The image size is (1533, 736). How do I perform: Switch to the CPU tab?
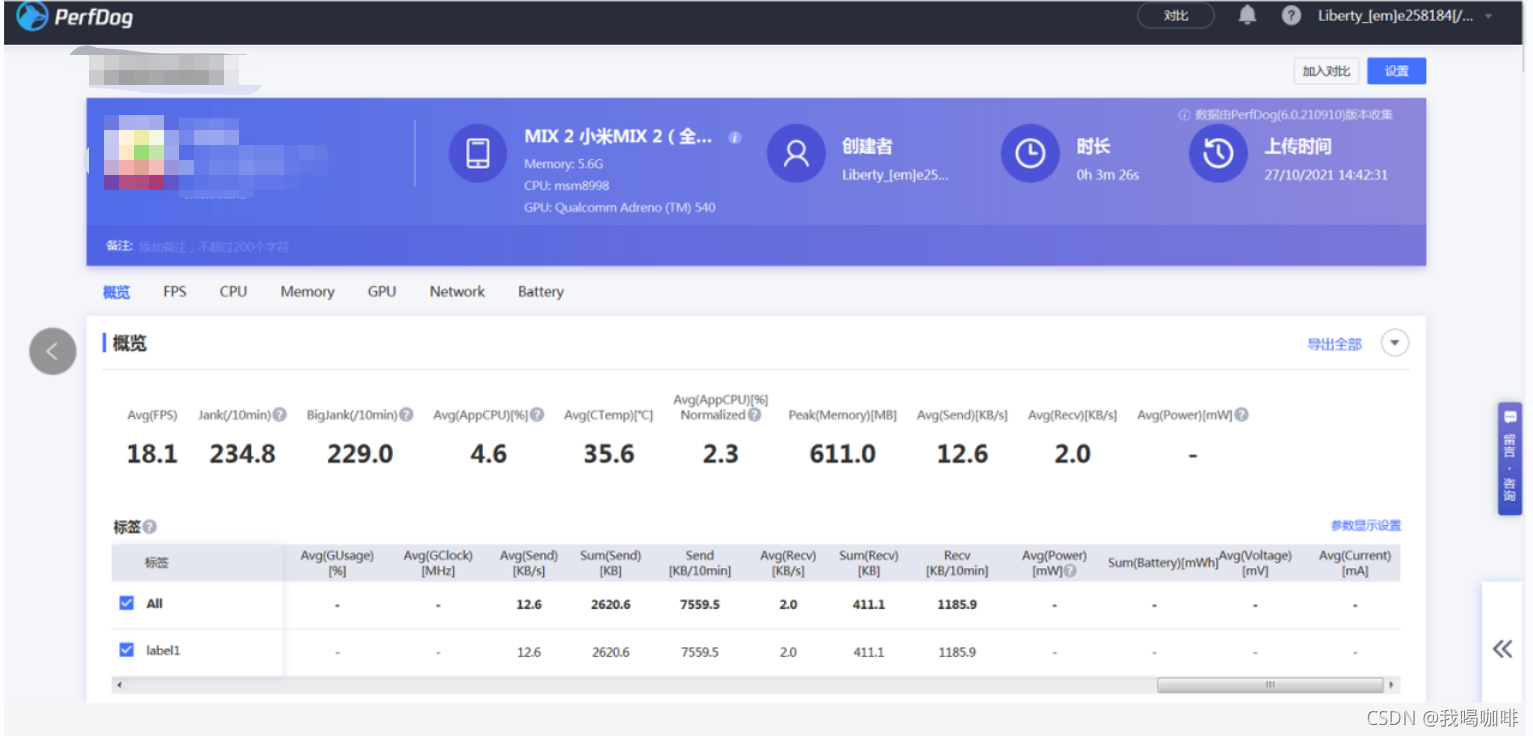[x=233, y=292]
